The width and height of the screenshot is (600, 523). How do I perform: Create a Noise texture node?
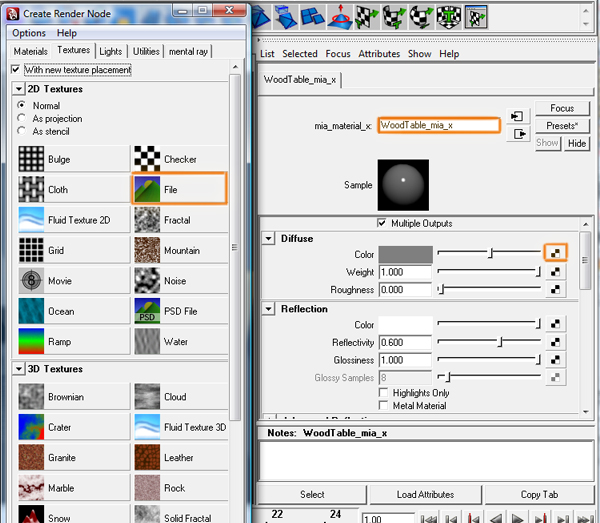[x=180, y=280]
